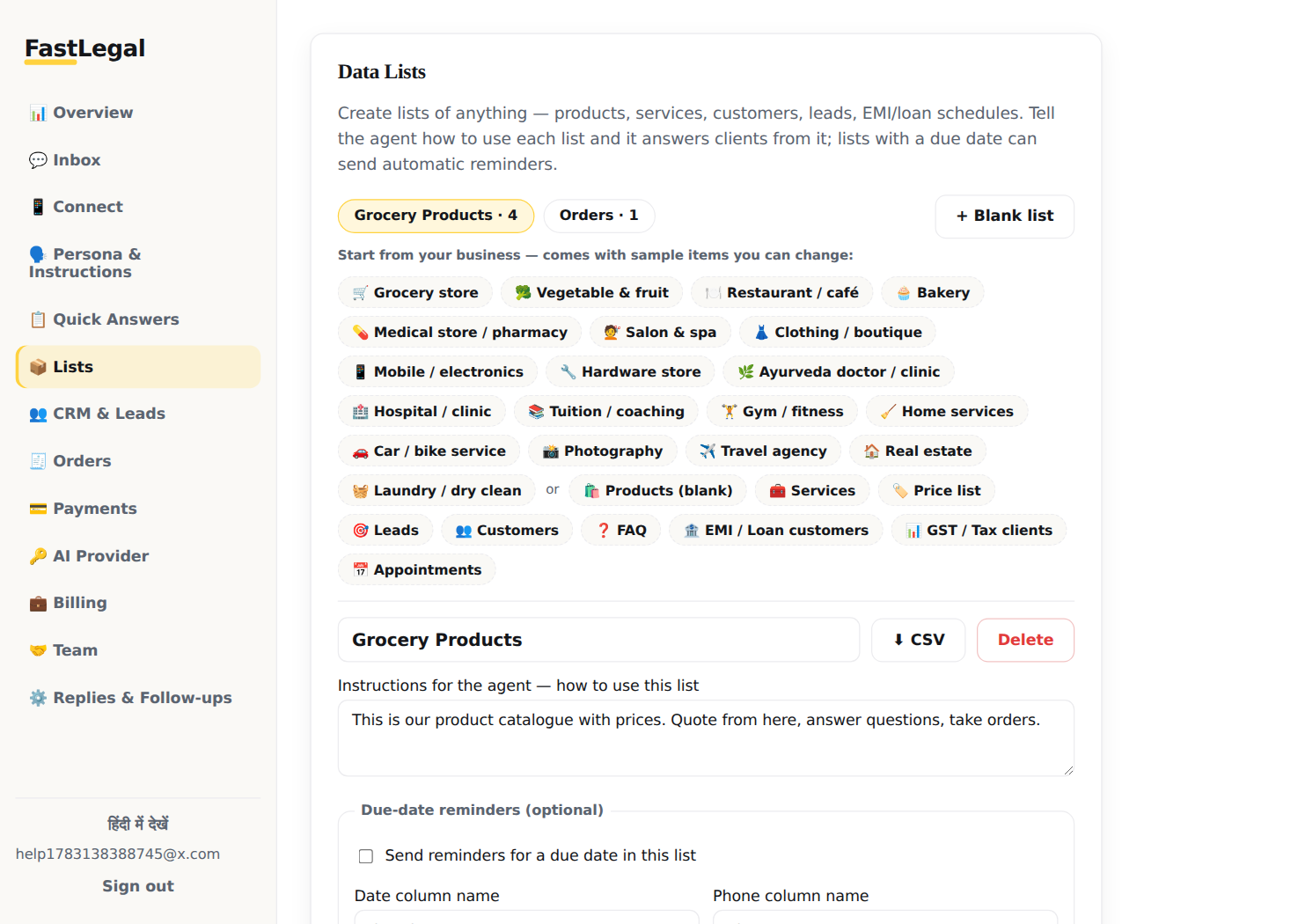The height and width of the screenshot is (924, 1298).
Task: Click the Tuition / coaching books icon
Action: [536, 412]
